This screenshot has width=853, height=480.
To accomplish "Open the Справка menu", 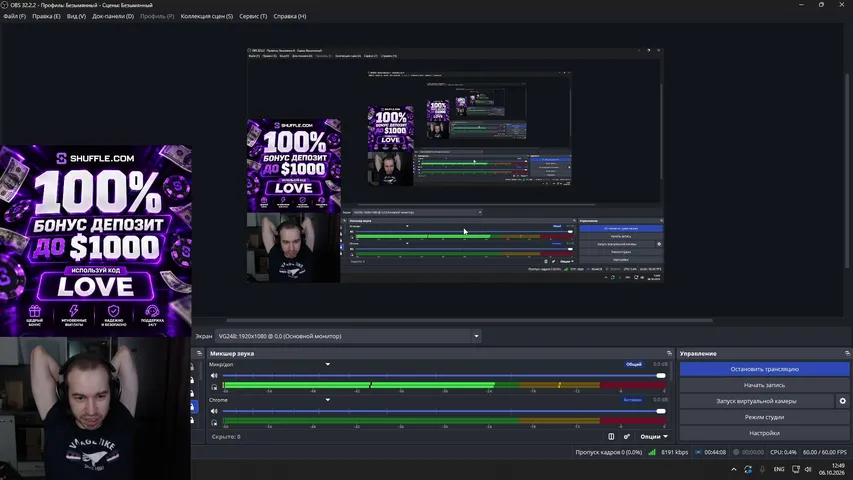I will pos(290,16).
